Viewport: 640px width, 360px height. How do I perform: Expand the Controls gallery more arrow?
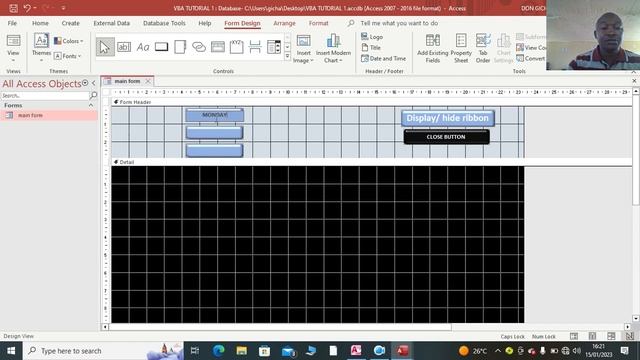(287, 56)
